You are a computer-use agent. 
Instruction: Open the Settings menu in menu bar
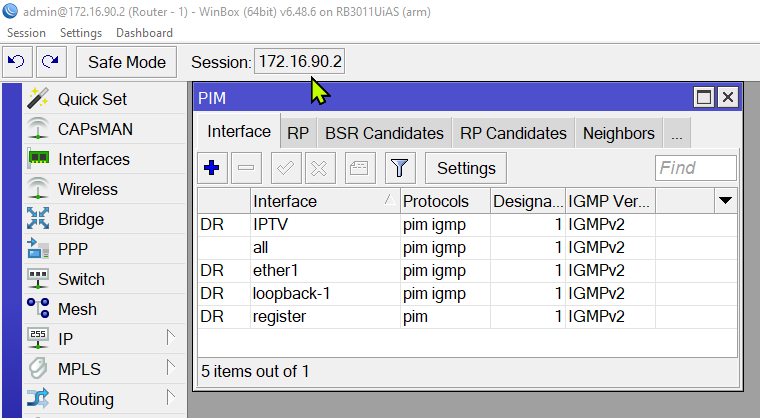coord(81,32)
